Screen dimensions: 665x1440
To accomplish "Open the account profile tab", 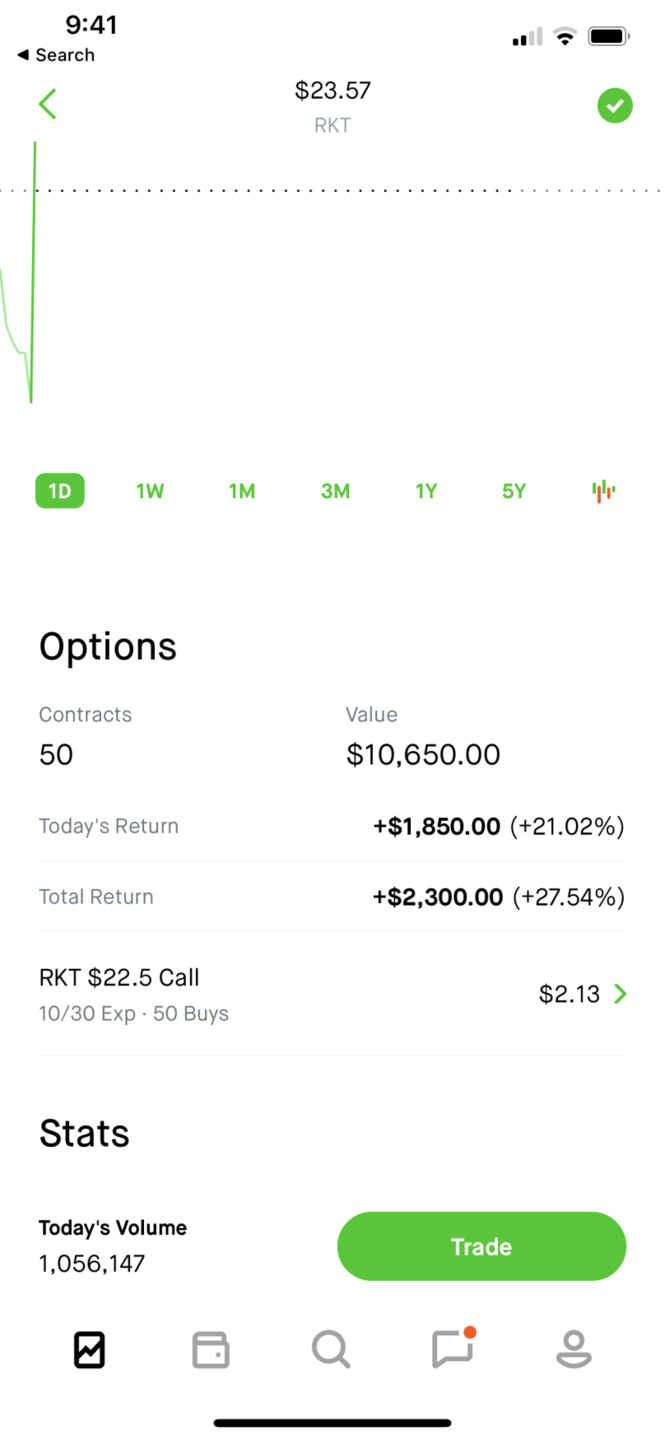I will pos(574,1350).
